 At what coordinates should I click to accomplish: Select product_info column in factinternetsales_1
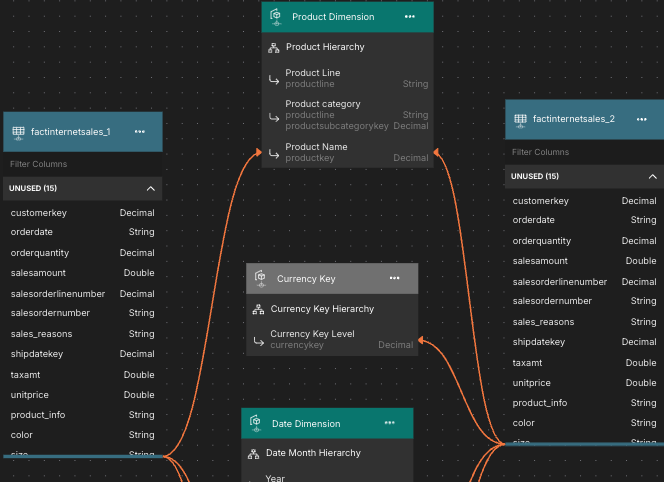coord(83,415)
